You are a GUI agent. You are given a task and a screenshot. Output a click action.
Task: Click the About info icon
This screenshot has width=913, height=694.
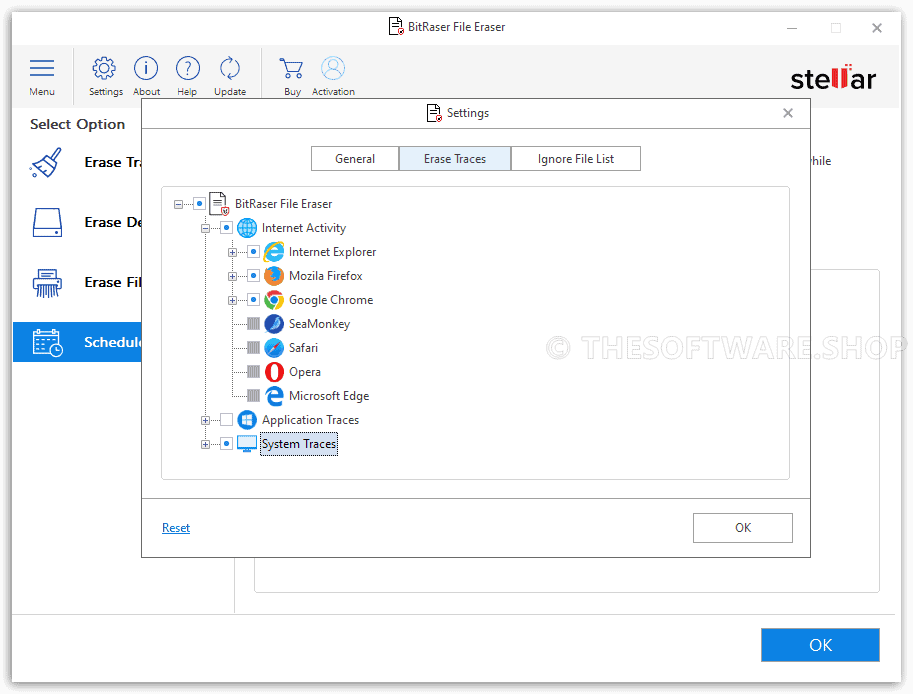tap(146, 69)
